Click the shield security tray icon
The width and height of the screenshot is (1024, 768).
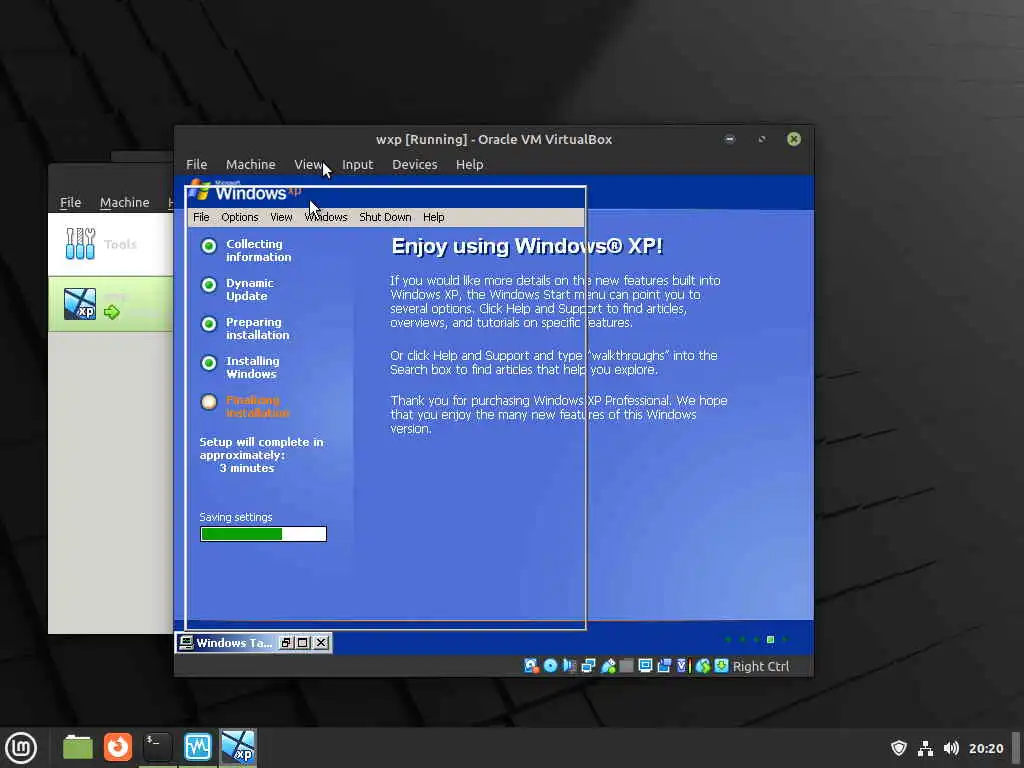pos(899,748)
